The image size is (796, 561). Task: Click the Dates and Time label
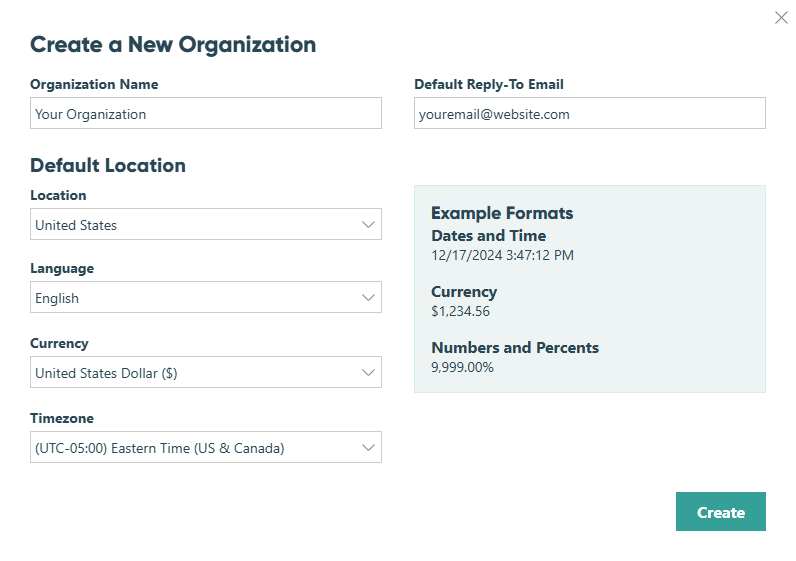488,236
